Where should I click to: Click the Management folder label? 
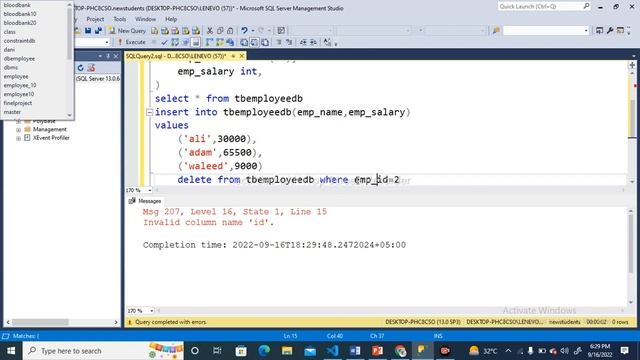[49, 129]
